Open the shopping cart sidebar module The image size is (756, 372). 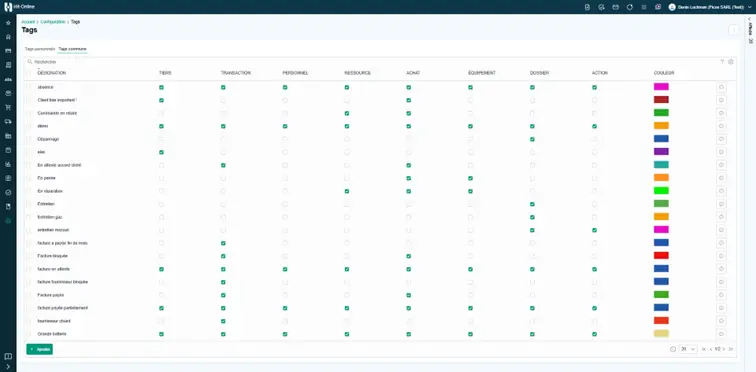8,107
